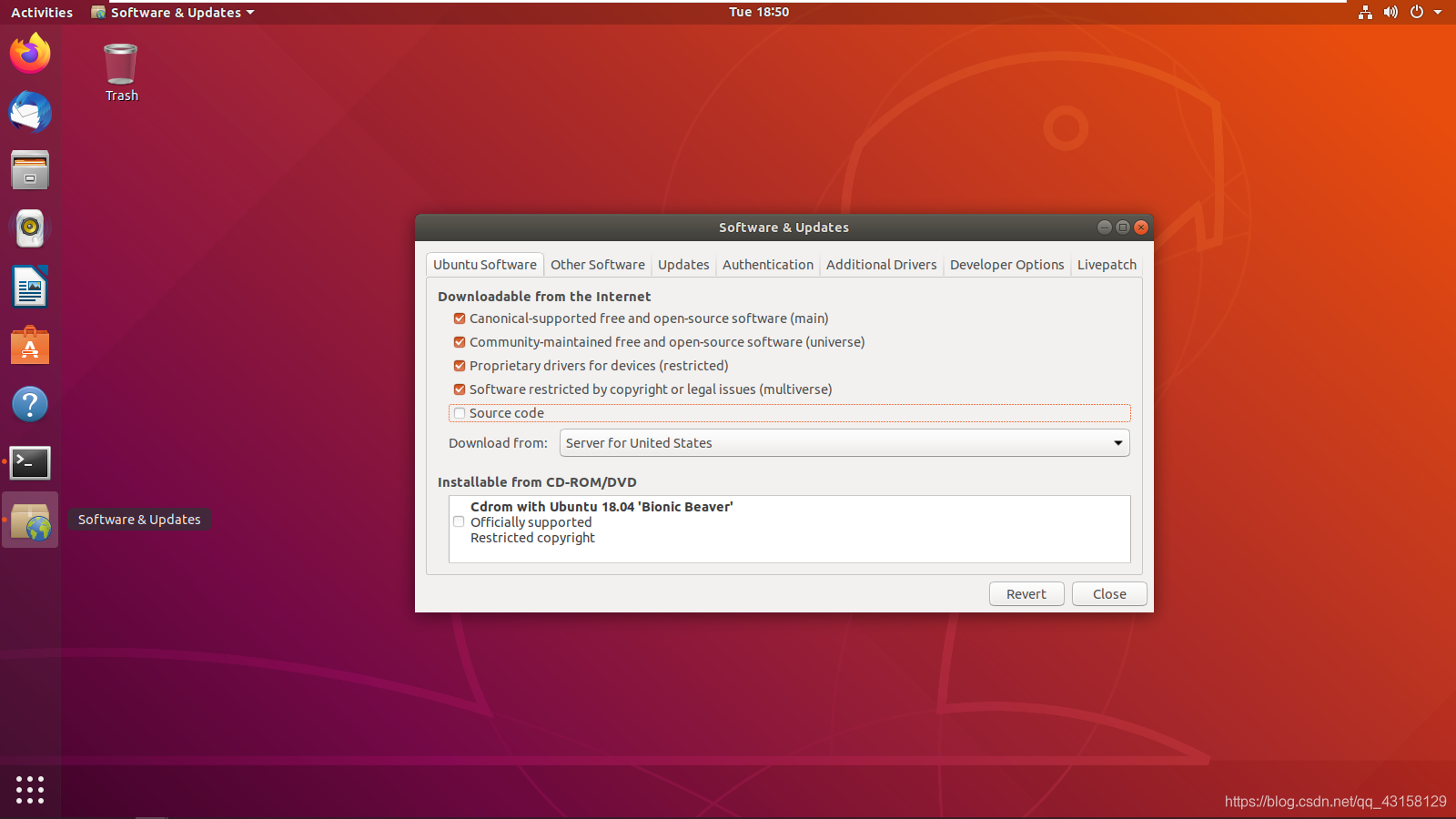Click the 'Officially supported' text
The image size is (1456, 819).
tap(531, 522)
